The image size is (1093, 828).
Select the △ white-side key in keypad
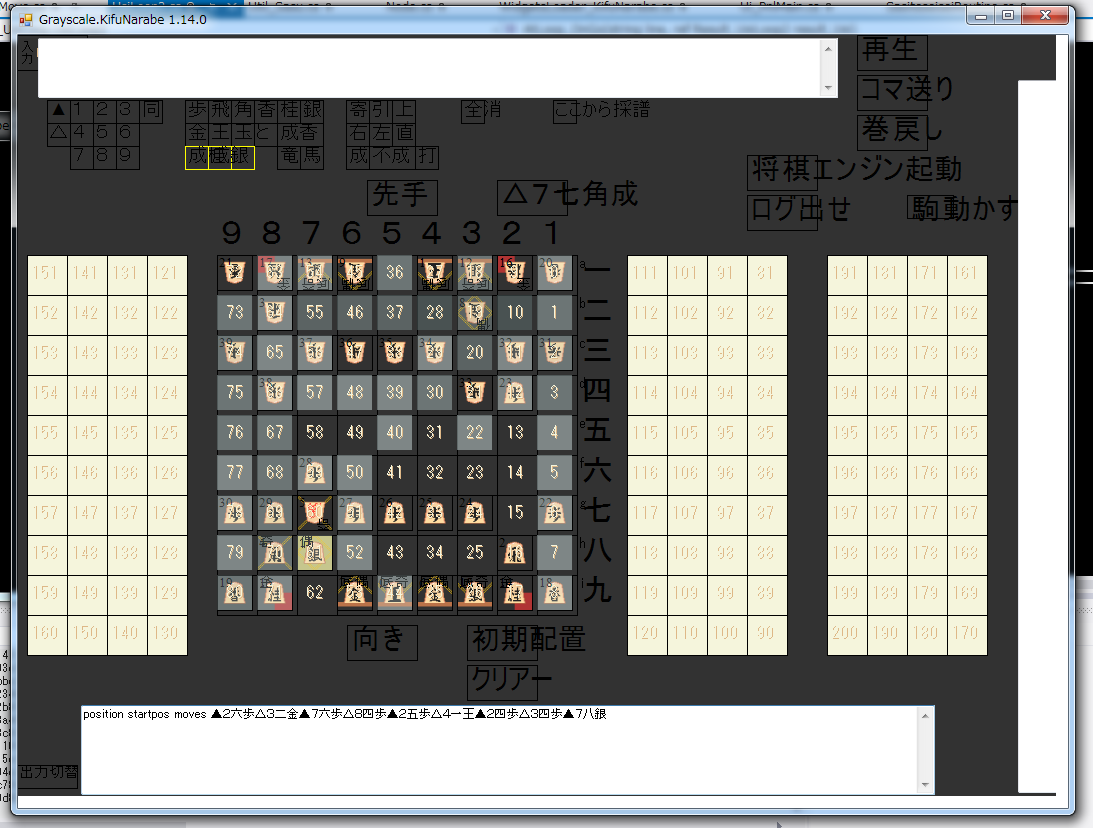click(x=59, y=135)
